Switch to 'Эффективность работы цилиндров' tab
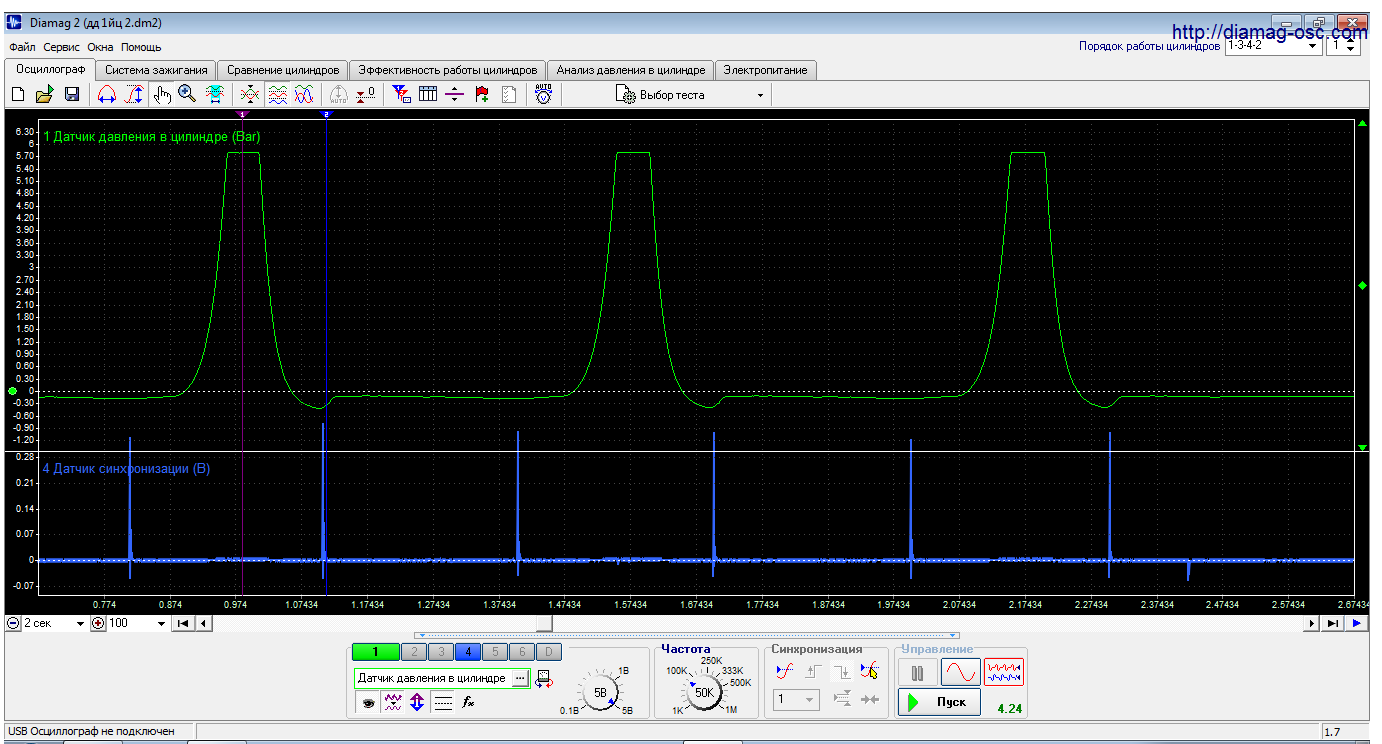Screen dimensions: 1382x744 pyautogui.click(x=448, y=70)
